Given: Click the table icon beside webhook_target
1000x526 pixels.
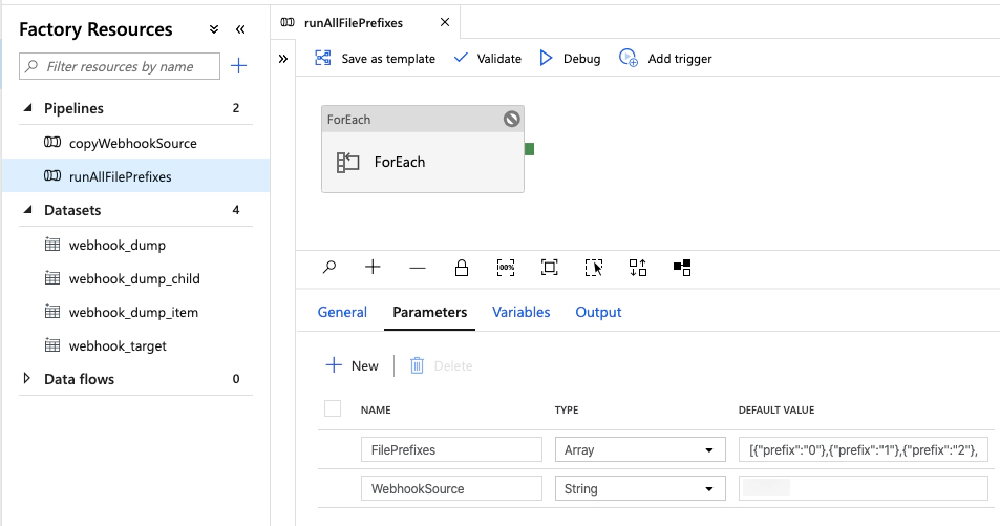Looking at the screenshot, I should point(52,345).
